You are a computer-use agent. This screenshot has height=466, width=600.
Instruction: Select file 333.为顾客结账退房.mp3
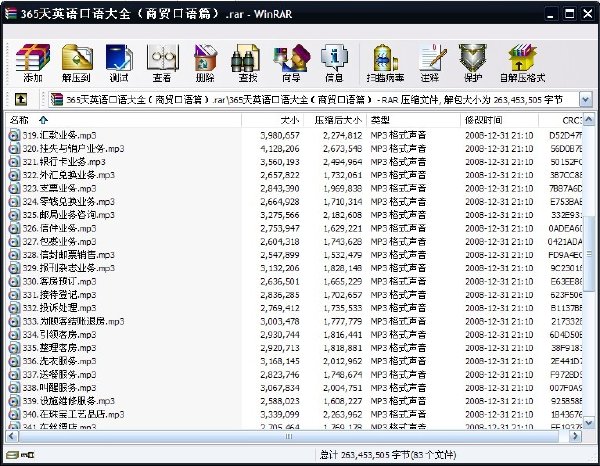point(73,321)
